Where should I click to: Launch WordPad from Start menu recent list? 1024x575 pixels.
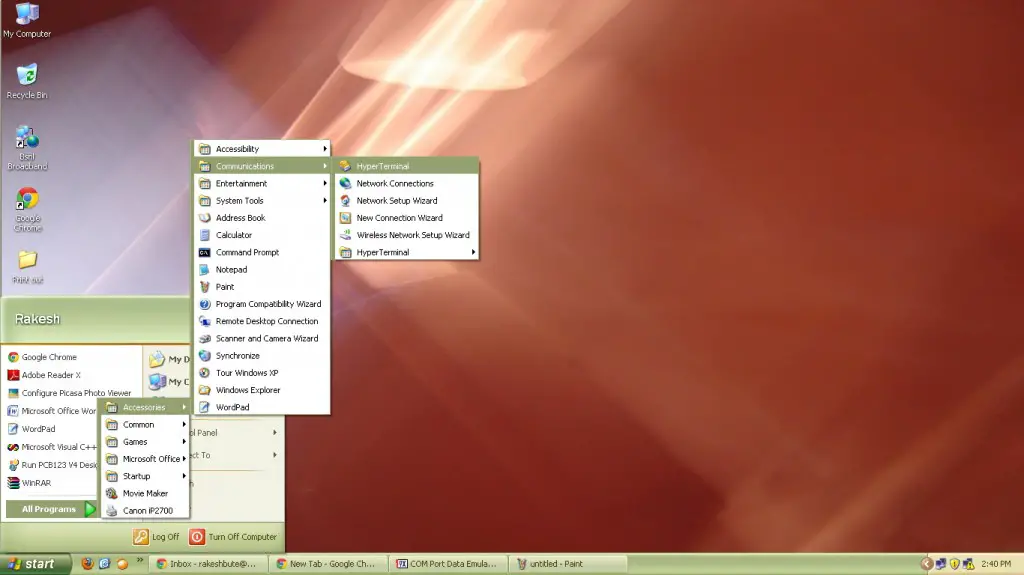52,429
